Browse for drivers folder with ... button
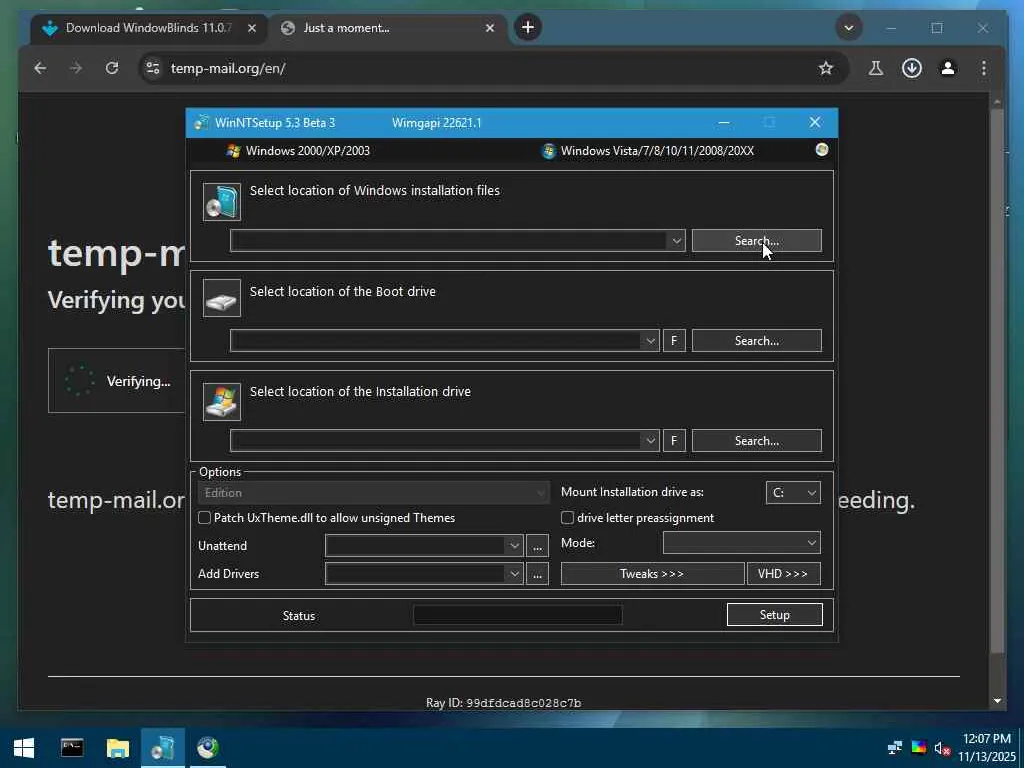Screen dimensions: 1024x768 pos(537,574)
